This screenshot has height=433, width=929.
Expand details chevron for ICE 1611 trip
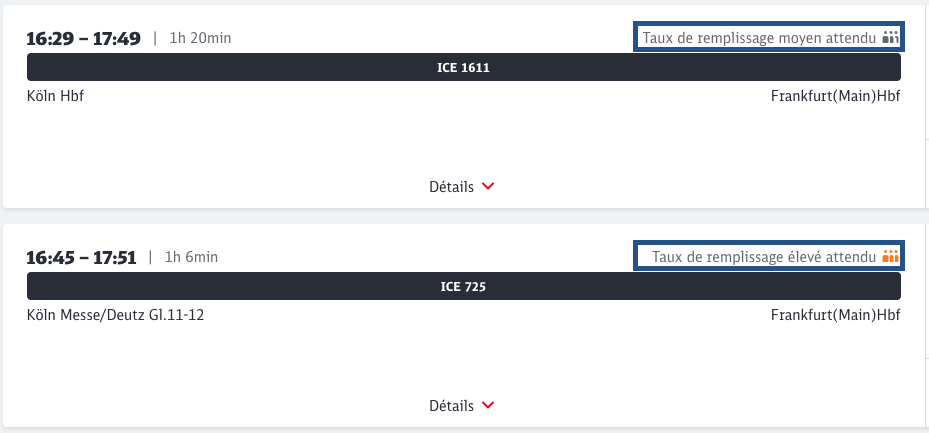coord(488,187)
